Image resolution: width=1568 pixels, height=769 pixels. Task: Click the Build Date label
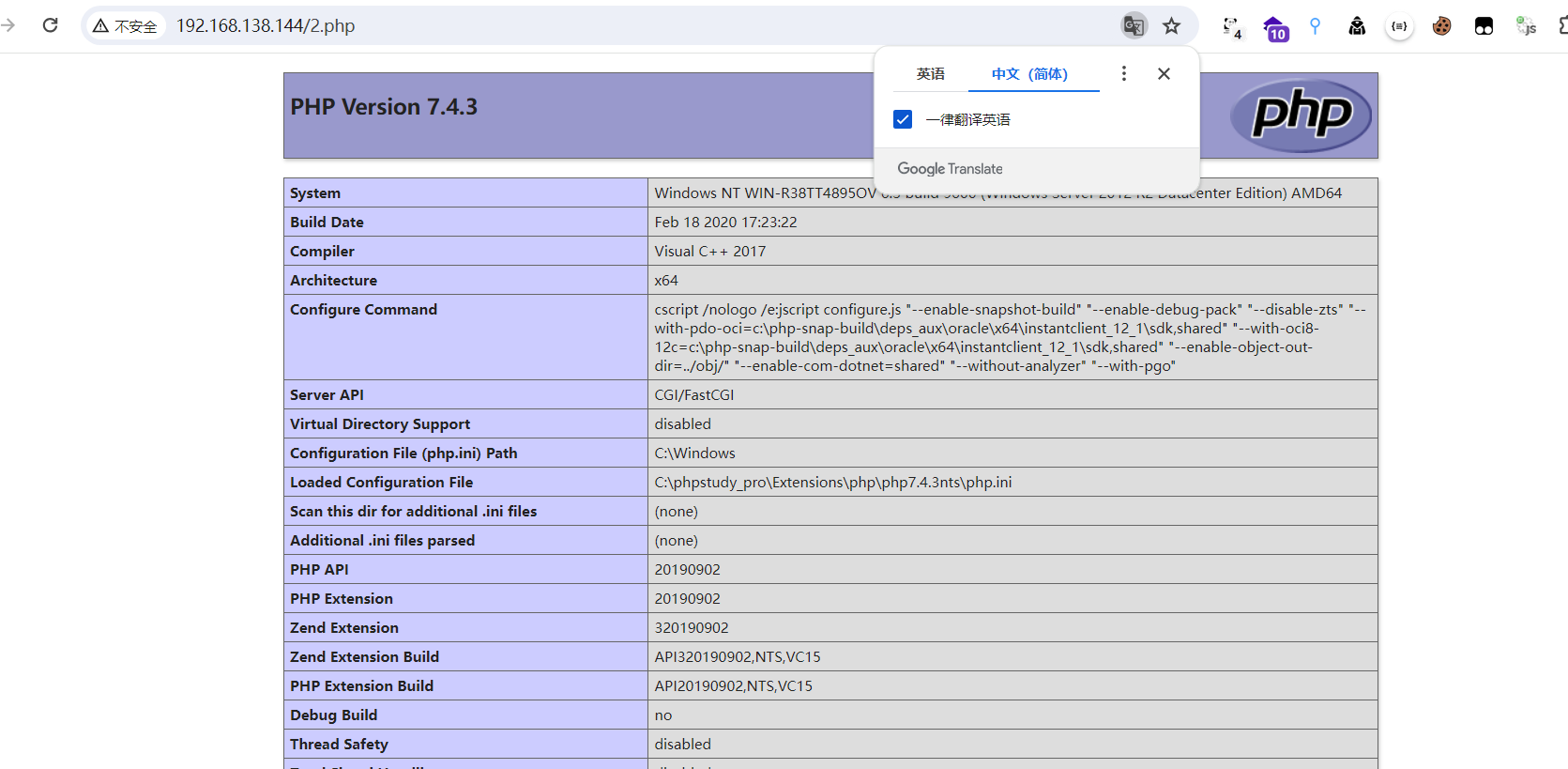pyautogui.click(x=327, y=223)
